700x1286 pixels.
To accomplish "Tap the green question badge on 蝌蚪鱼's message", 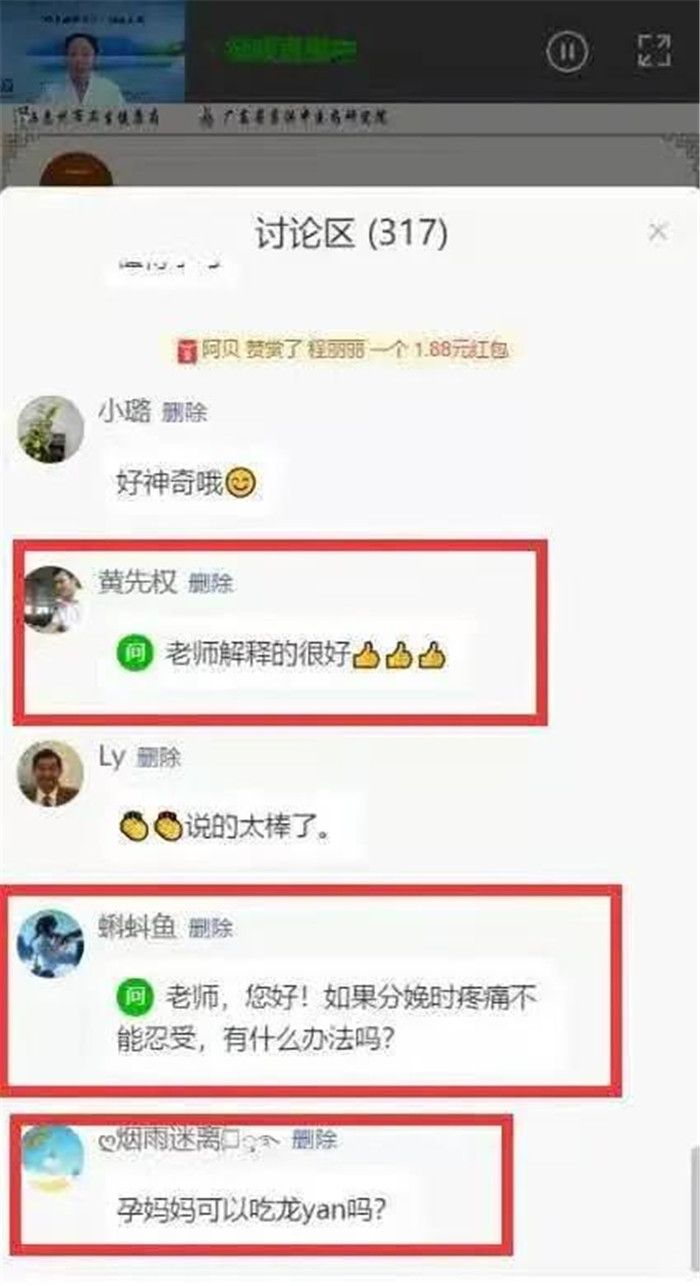I will pos(135,997).
